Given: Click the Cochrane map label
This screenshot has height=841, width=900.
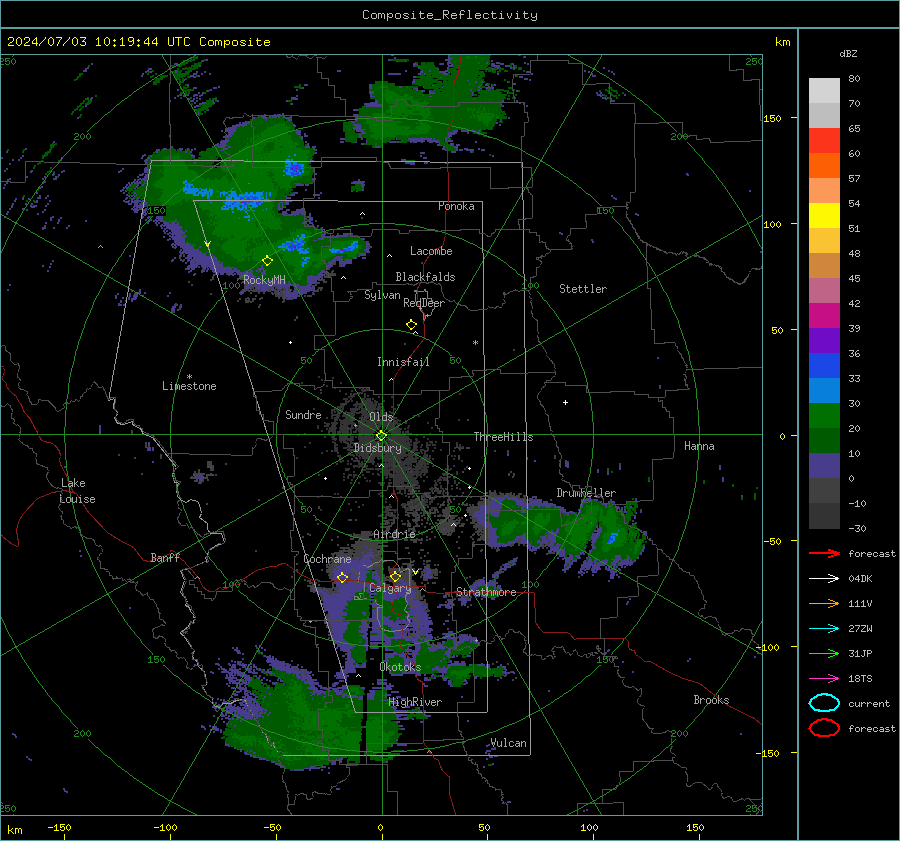Looking at the screenshot, I should pos(327,559).
